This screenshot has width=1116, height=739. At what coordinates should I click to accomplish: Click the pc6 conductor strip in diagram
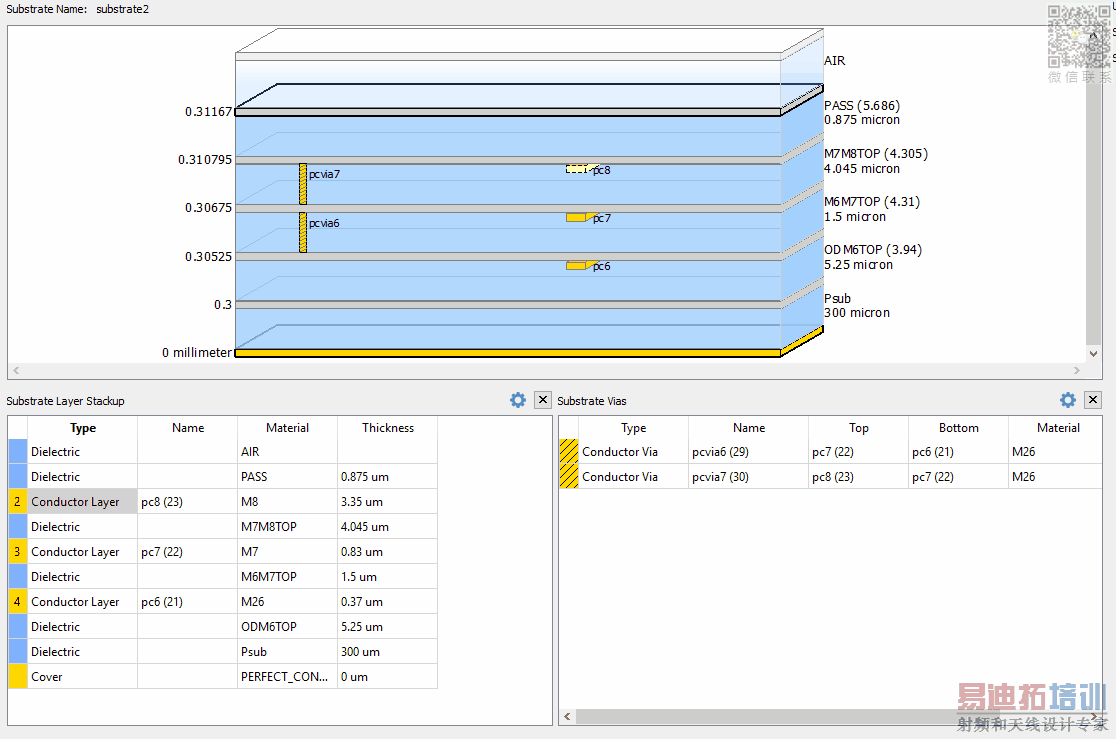[x=576, y=266]
